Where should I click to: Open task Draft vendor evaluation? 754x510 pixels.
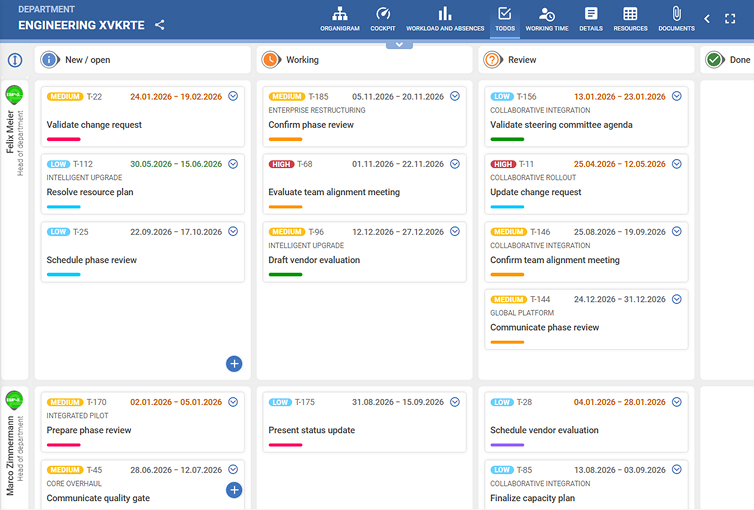coord(314,260)
